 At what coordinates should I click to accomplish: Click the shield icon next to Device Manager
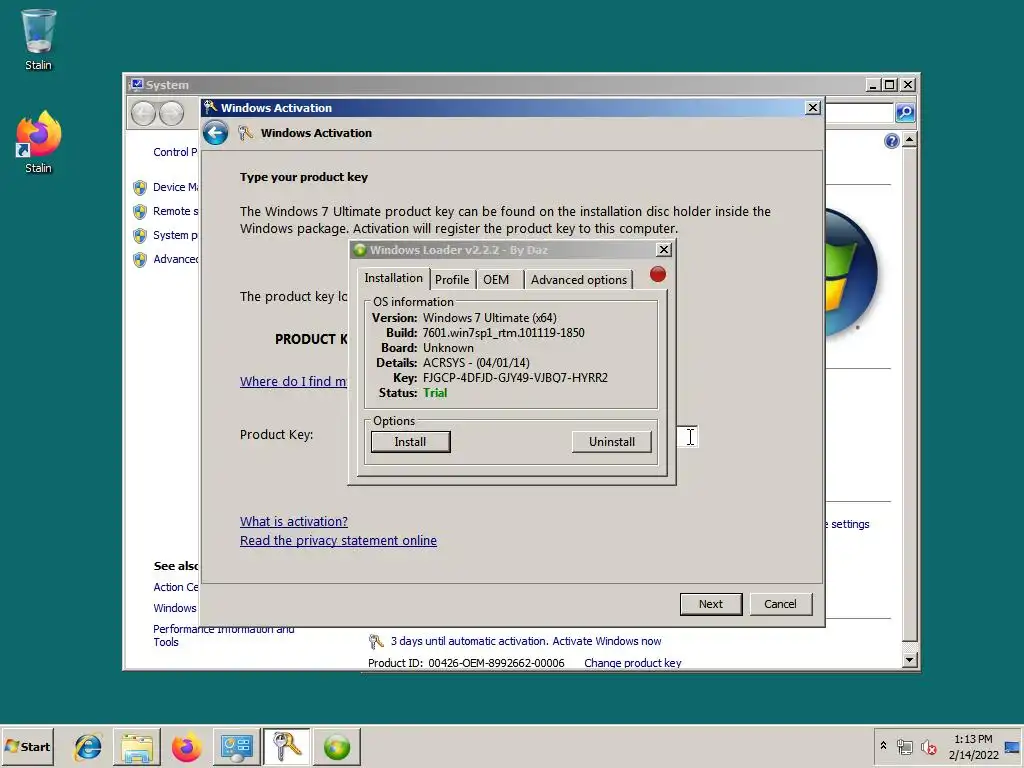(x=140, y=188)
